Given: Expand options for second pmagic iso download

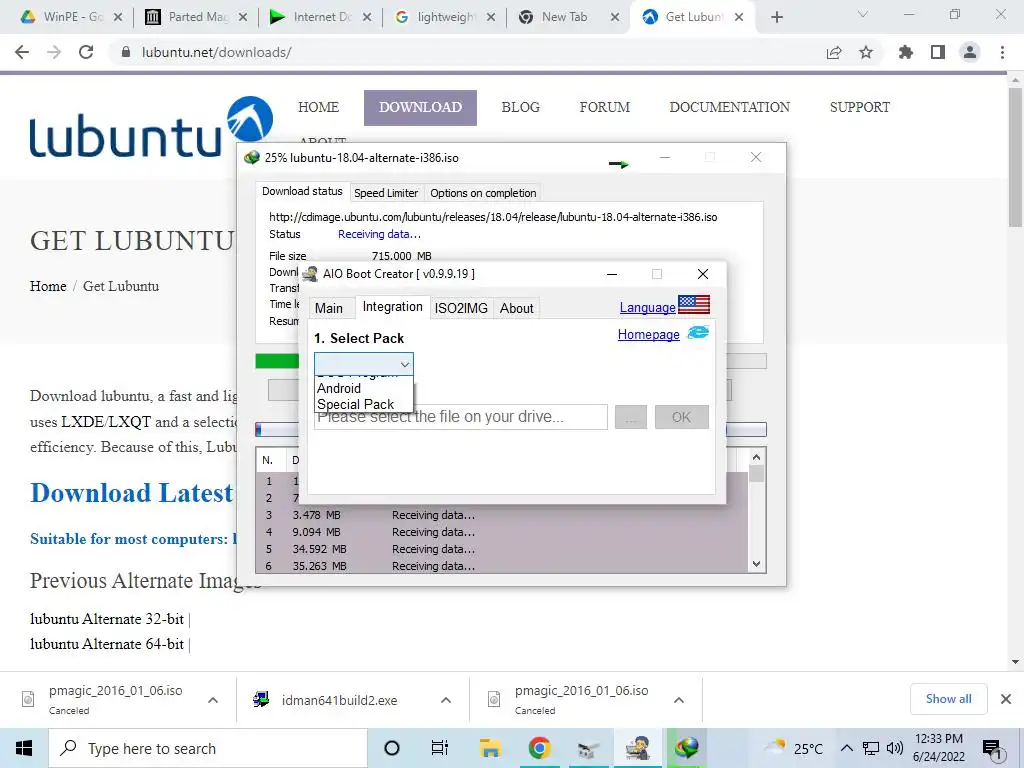Looking at the screenshot, I should [679, 700].
